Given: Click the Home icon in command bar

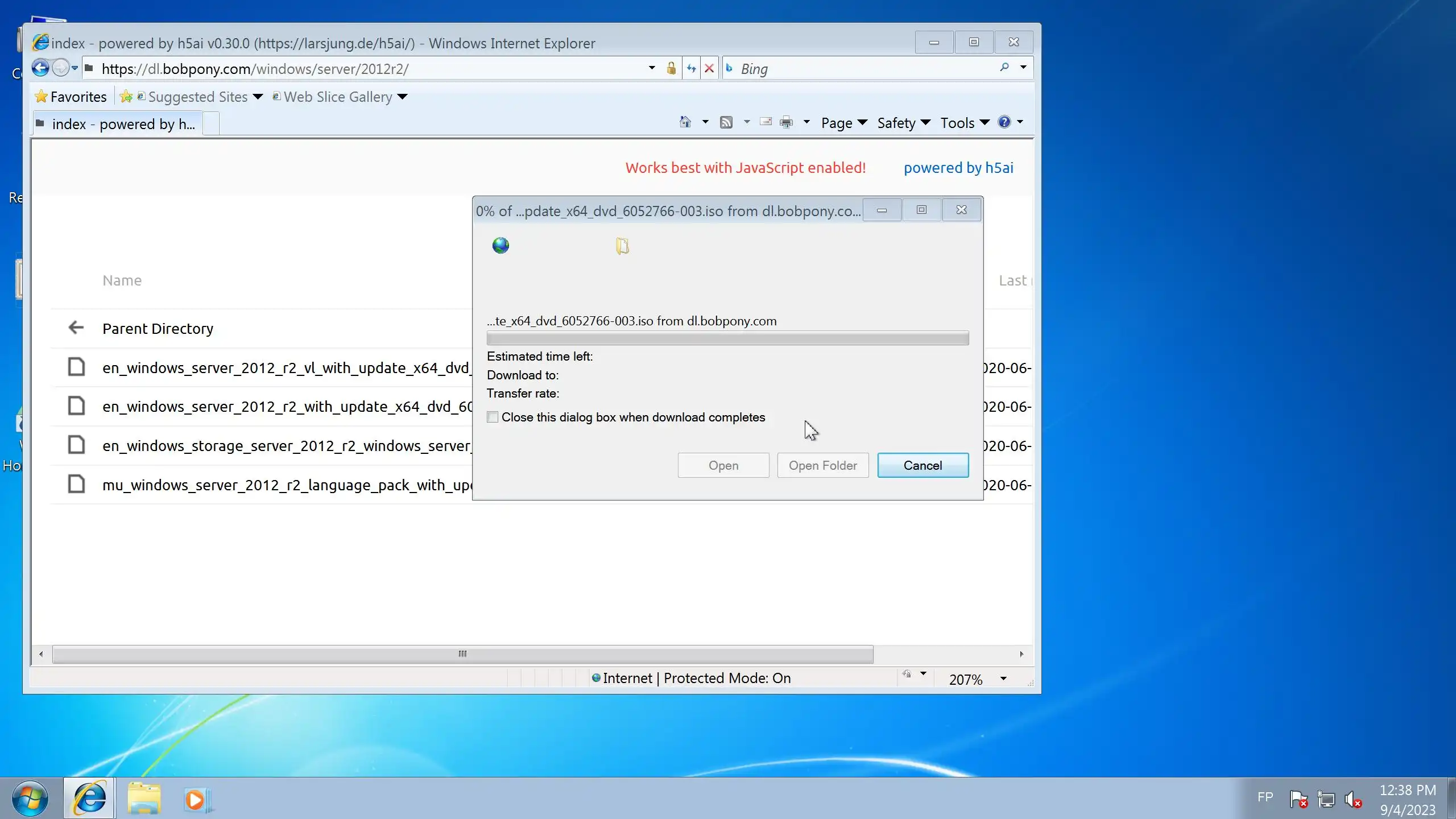Looking at the screenshot, I should pyautogui.click(x=685, y=122).
